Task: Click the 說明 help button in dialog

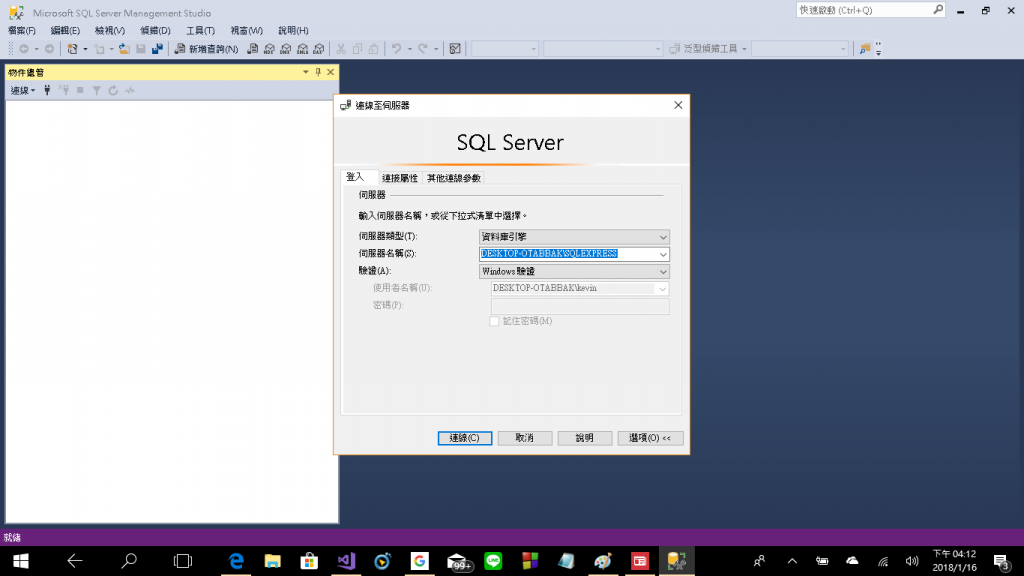Action: pyautogui.click(x=584, y=438)
